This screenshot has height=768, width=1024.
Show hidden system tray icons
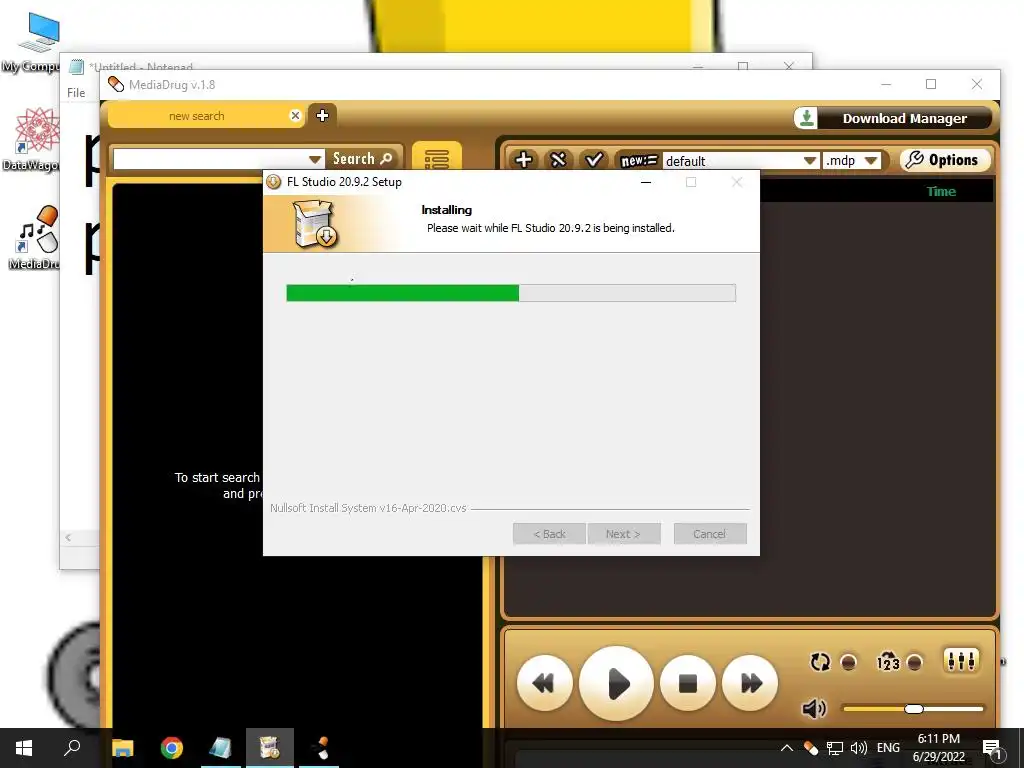[x=787, y=748]
